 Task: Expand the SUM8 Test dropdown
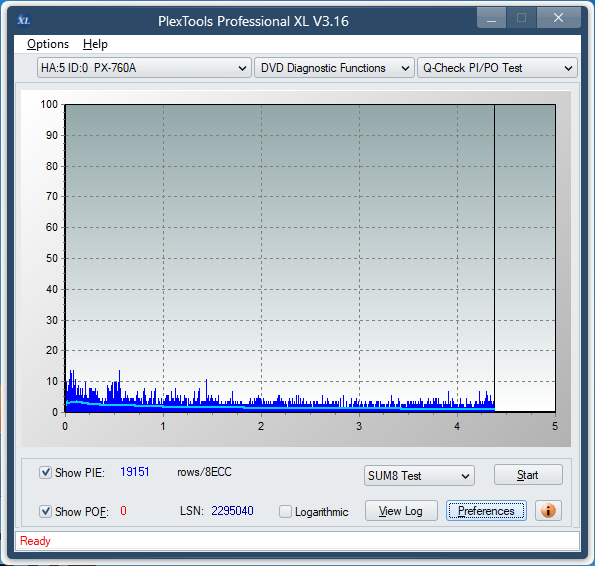419,476
